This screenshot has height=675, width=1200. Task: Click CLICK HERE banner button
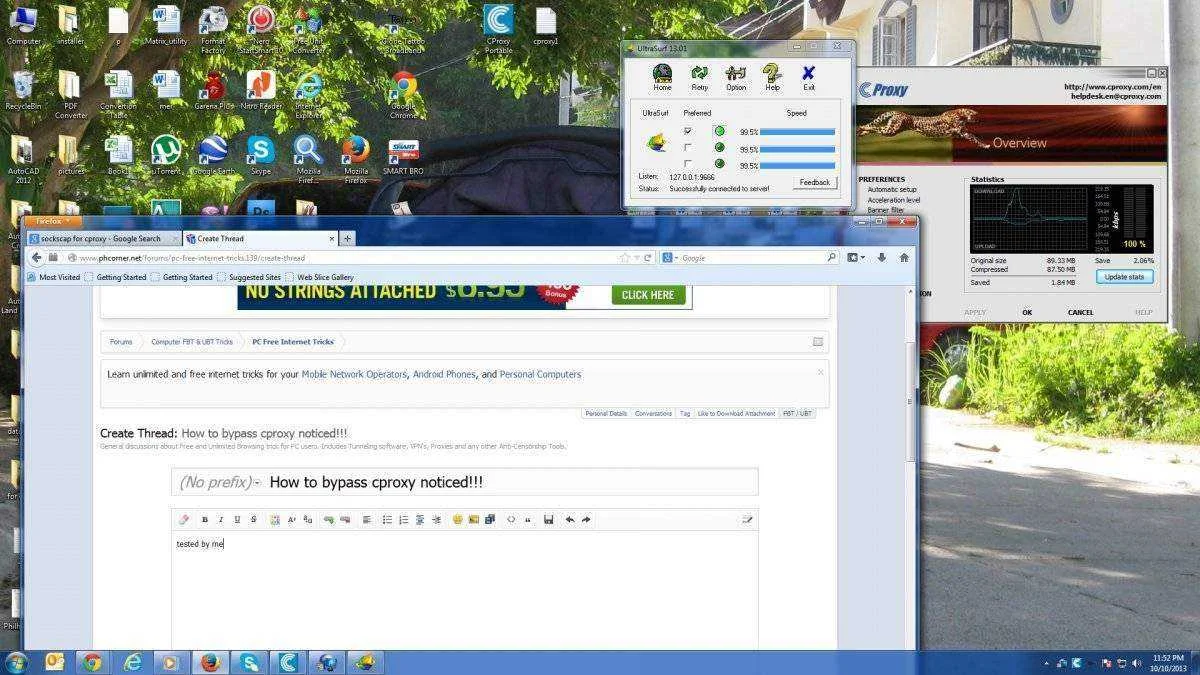(648, 295)
